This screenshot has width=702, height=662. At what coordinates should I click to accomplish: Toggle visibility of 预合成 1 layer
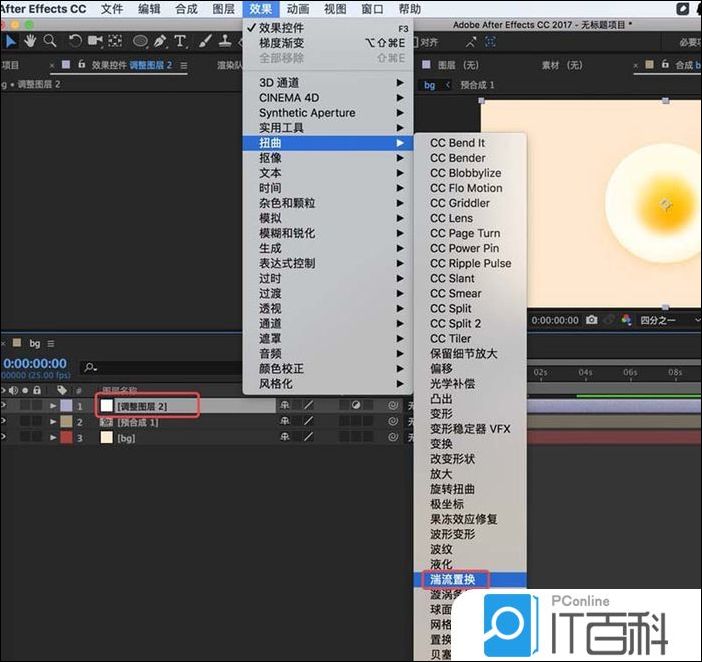point(5,422)
